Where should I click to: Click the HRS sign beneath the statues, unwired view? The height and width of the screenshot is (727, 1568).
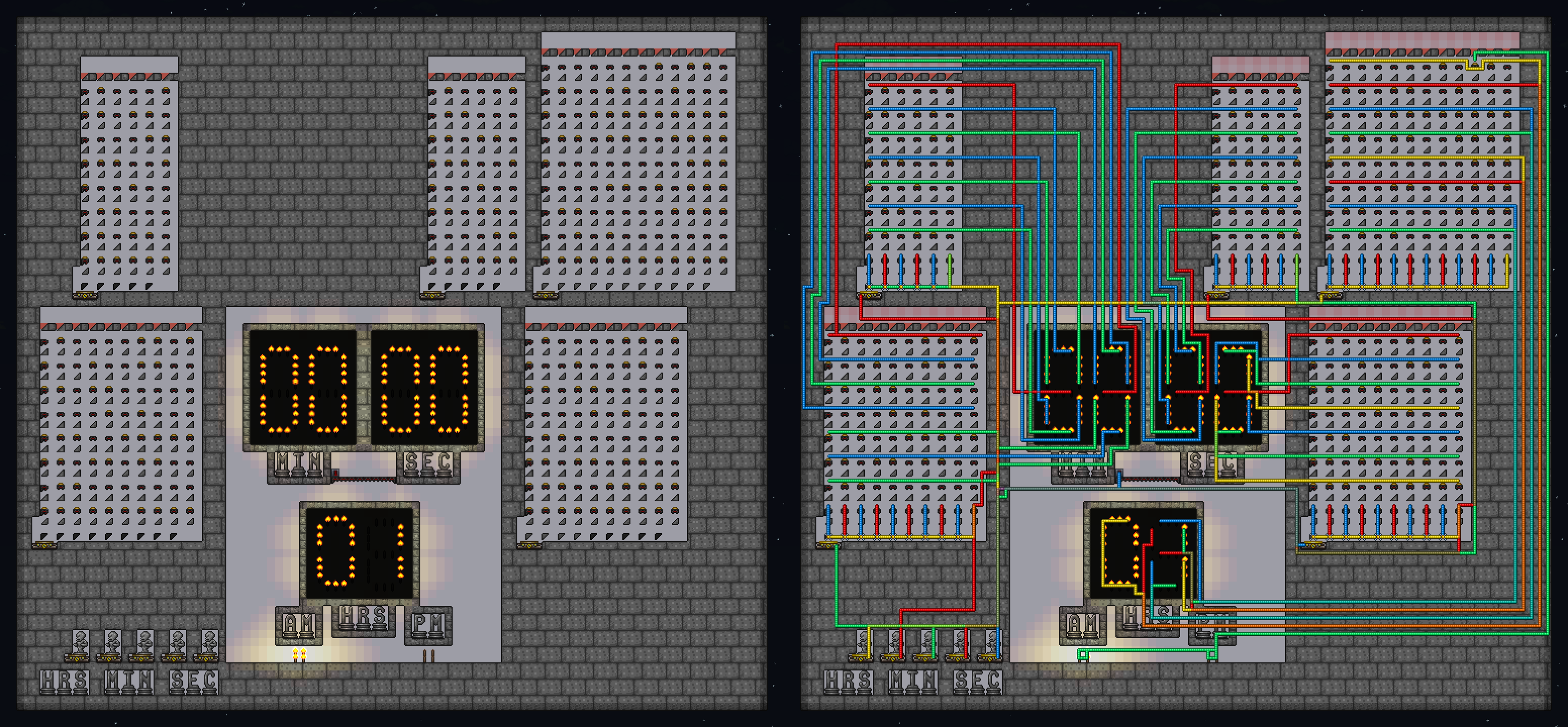(65, 682)
